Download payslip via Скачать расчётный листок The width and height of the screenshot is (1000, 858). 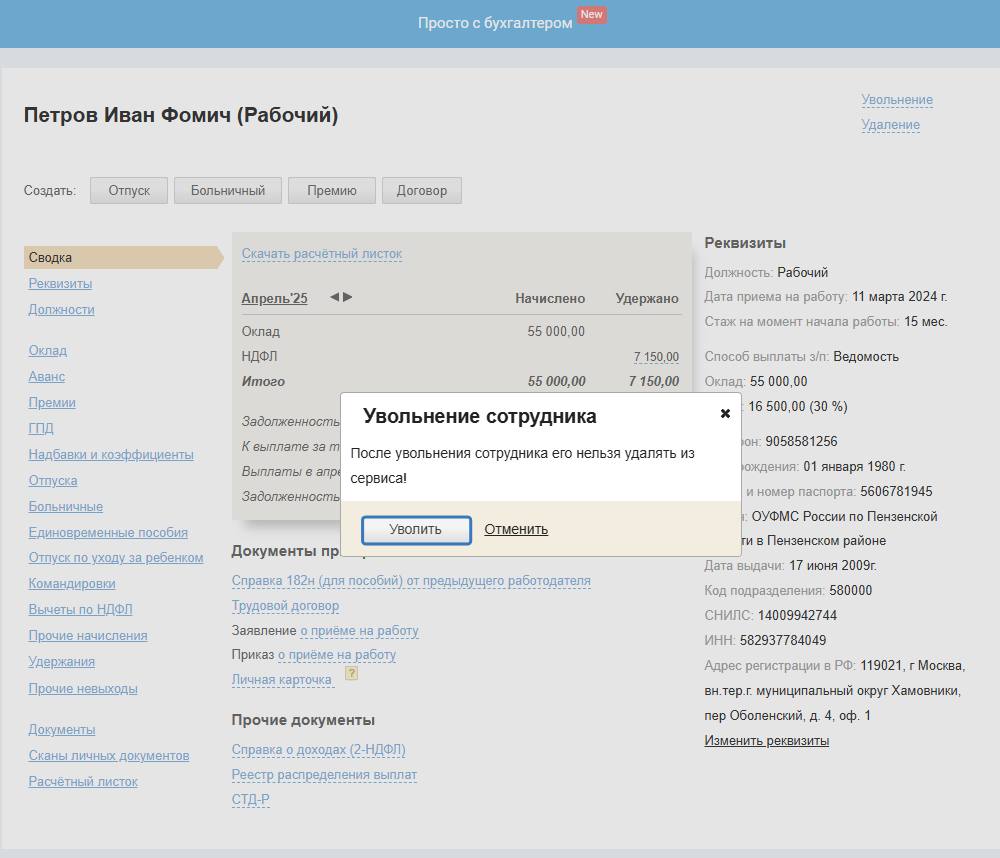321,254
